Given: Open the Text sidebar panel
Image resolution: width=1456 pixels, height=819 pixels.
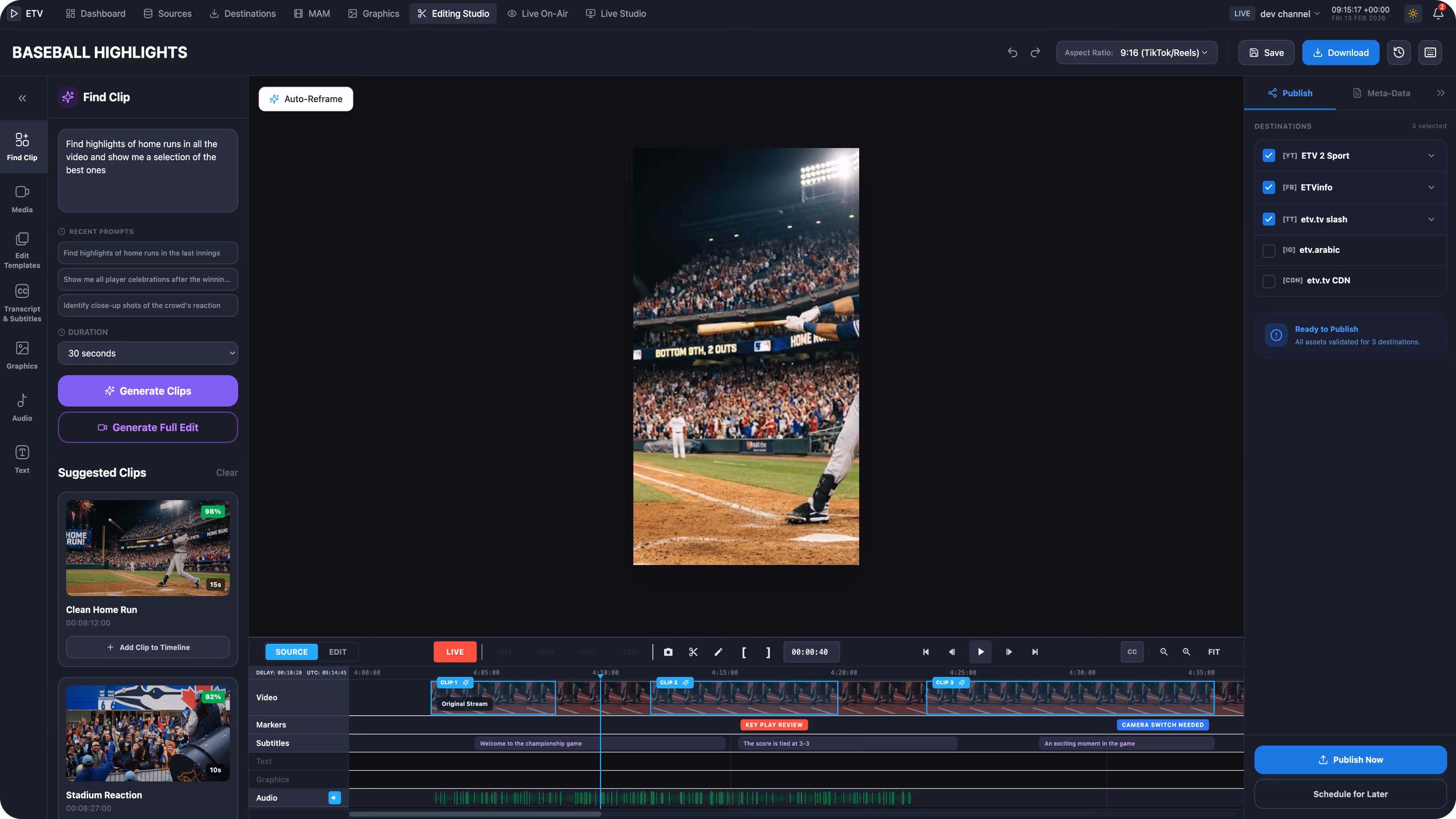Looking at the screenshot, I should (22, 459).
